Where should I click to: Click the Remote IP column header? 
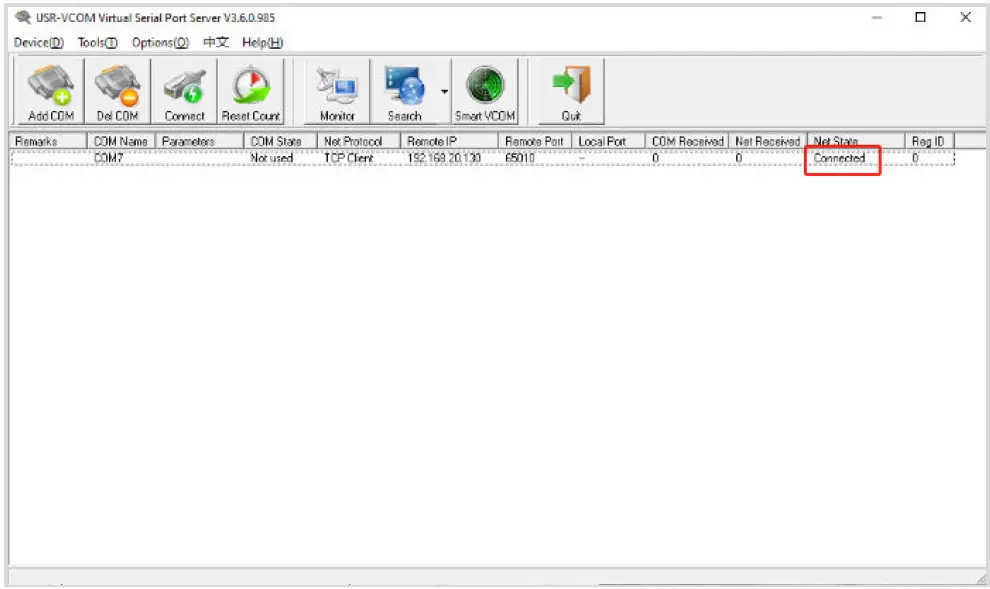(x=450, y=141)
